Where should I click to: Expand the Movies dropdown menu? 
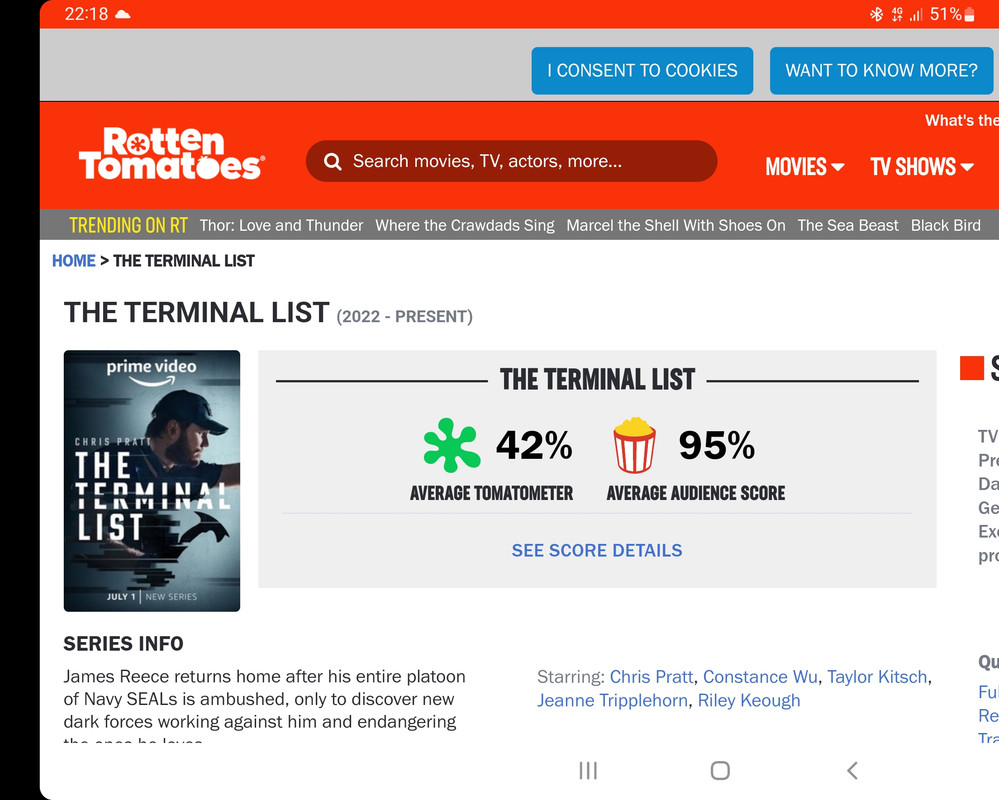point(804,166)
